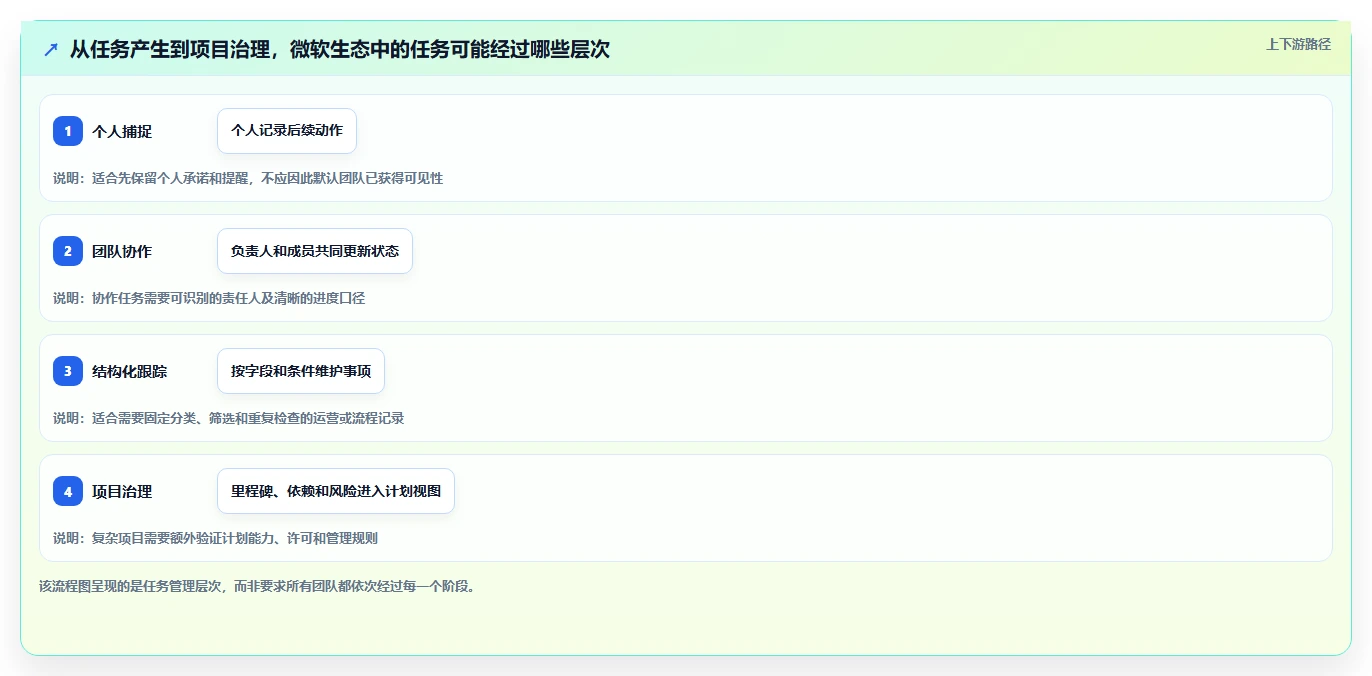Image resolution: width=1372 pixels, height=676 pixels.
Task: Click the note about 可识别的责任人
Action: click(x=209, y=298)
